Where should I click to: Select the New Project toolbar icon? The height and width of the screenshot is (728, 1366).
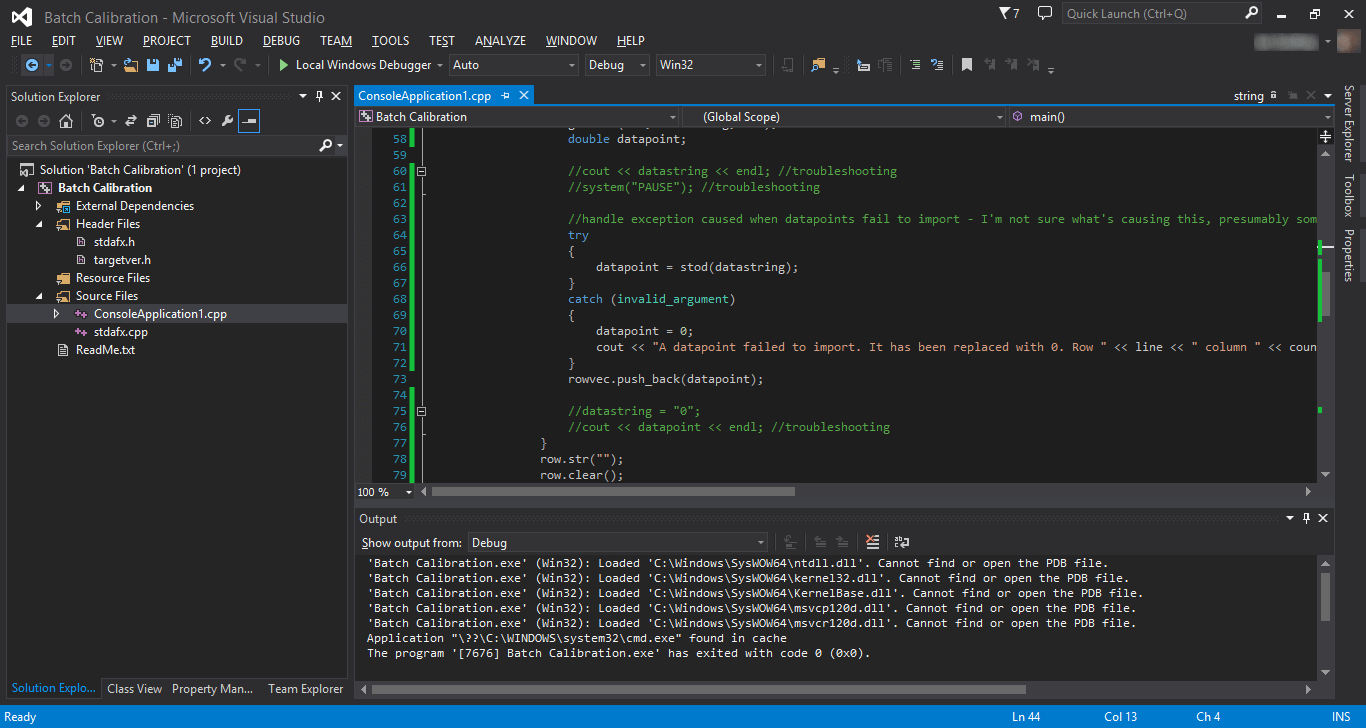[x=97, y=64]
